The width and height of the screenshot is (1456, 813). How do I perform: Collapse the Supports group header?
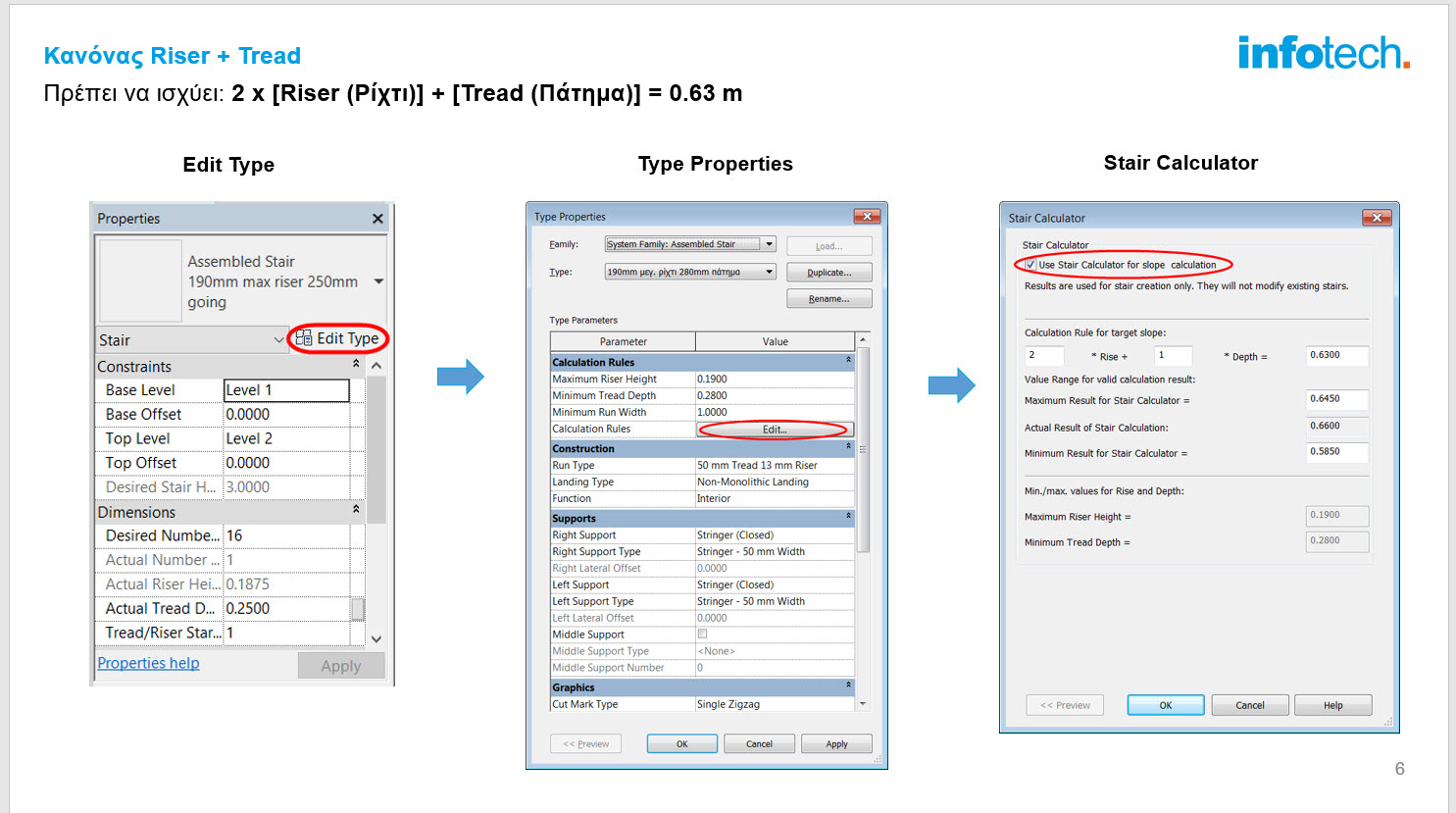(x=849, y=517)
